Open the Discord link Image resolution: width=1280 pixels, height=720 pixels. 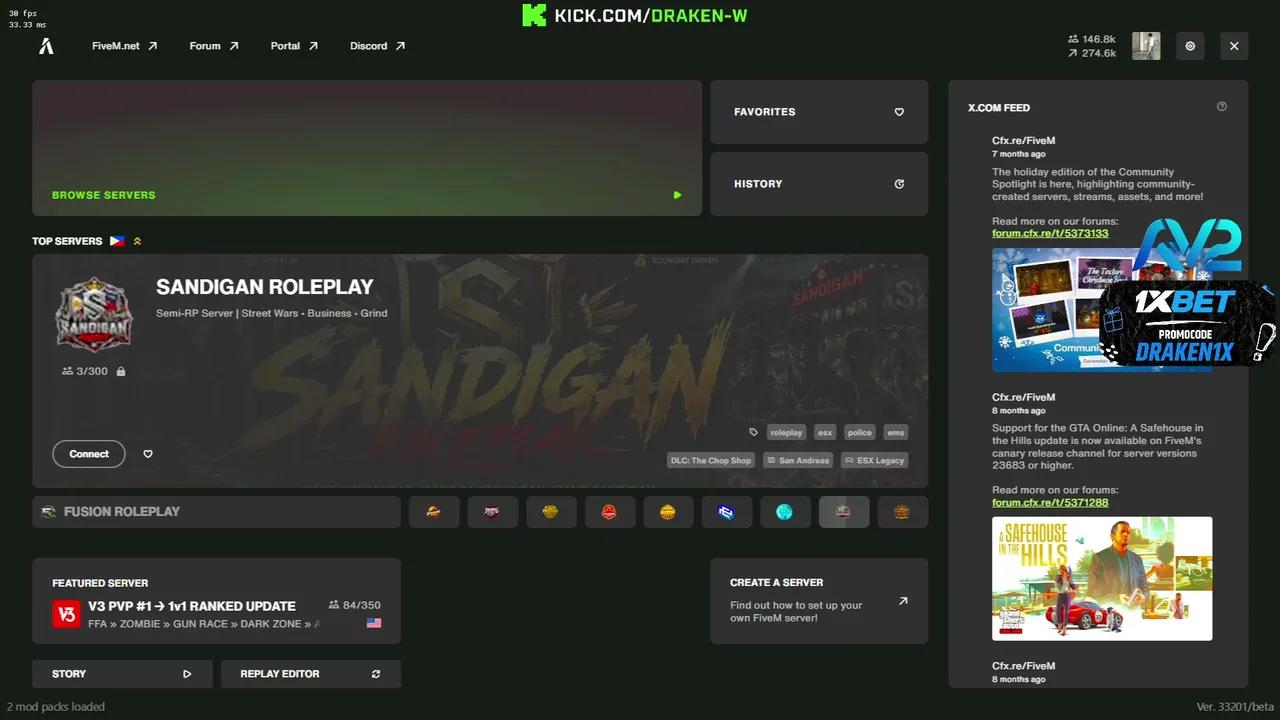378,46
